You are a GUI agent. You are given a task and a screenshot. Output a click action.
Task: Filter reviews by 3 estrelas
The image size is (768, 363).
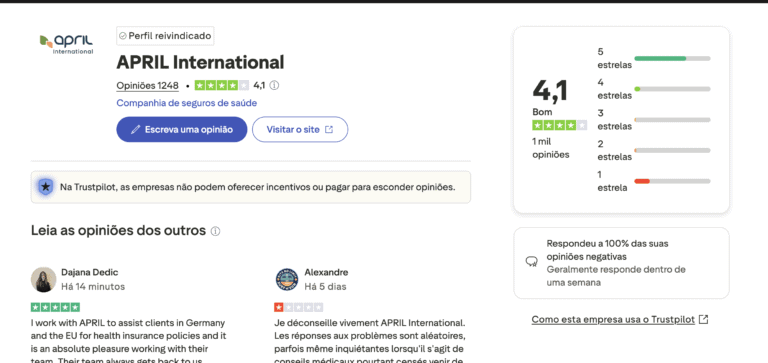pyautogui.click(x=654, y=120)
